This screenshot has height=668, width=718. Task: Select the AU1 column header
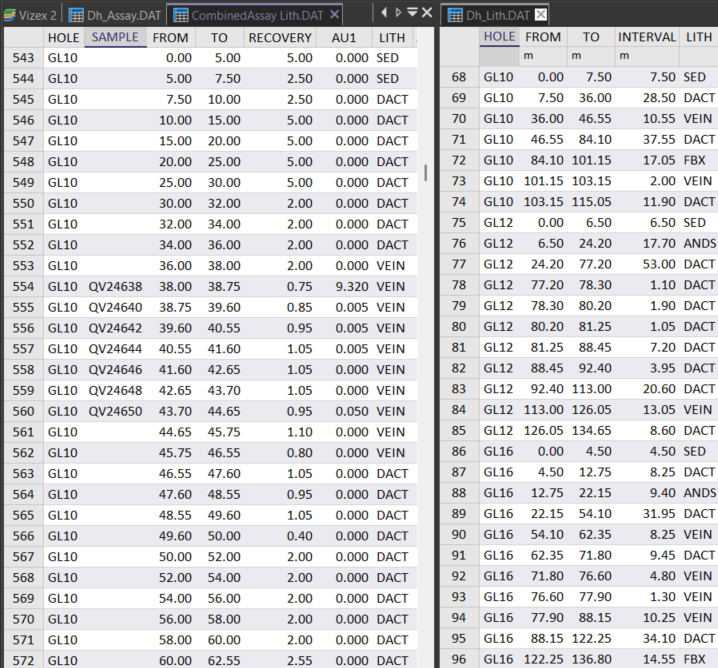point(345,37)
